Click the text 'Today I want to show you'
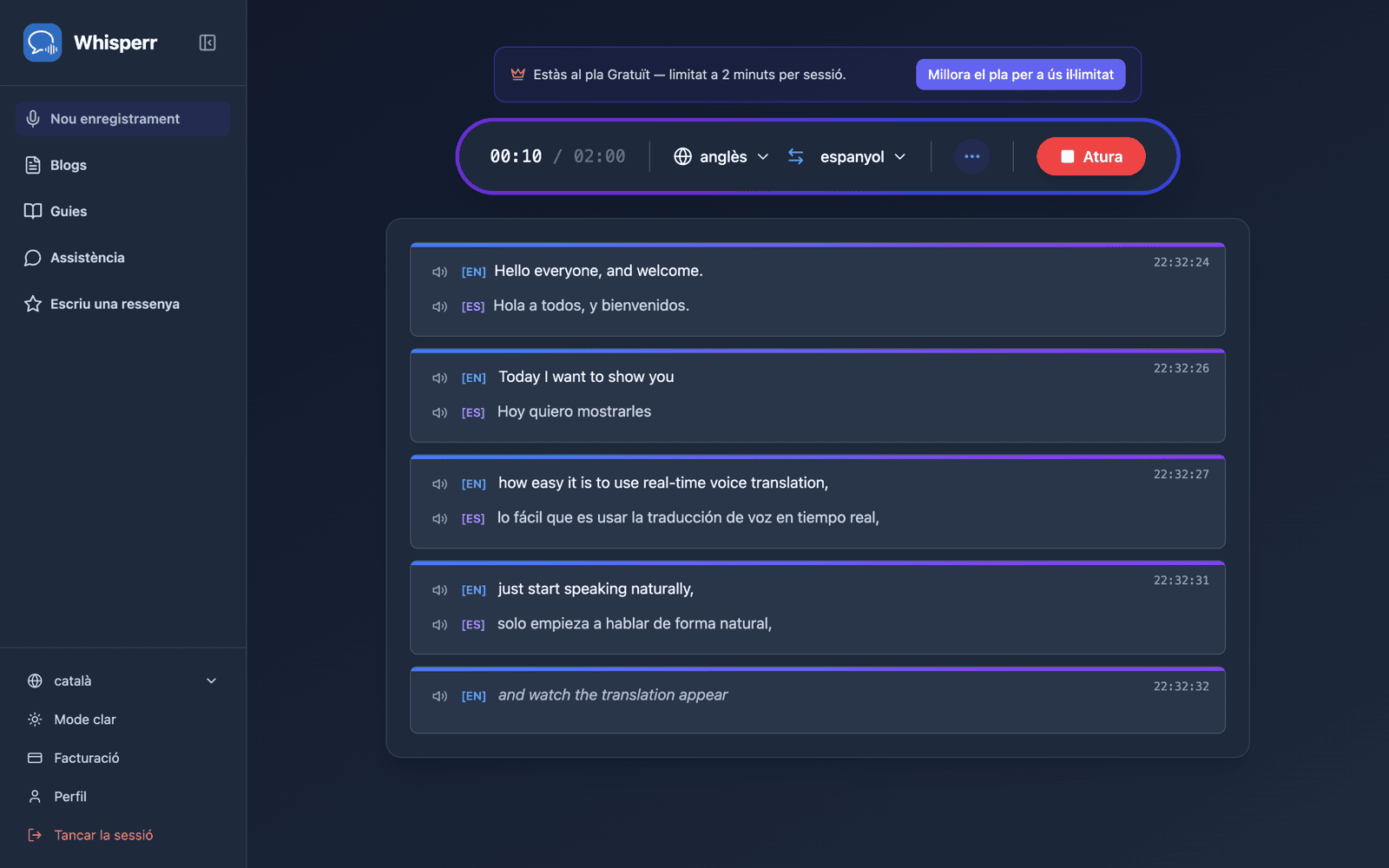The image size is (1389, 868). click(586, 377)
